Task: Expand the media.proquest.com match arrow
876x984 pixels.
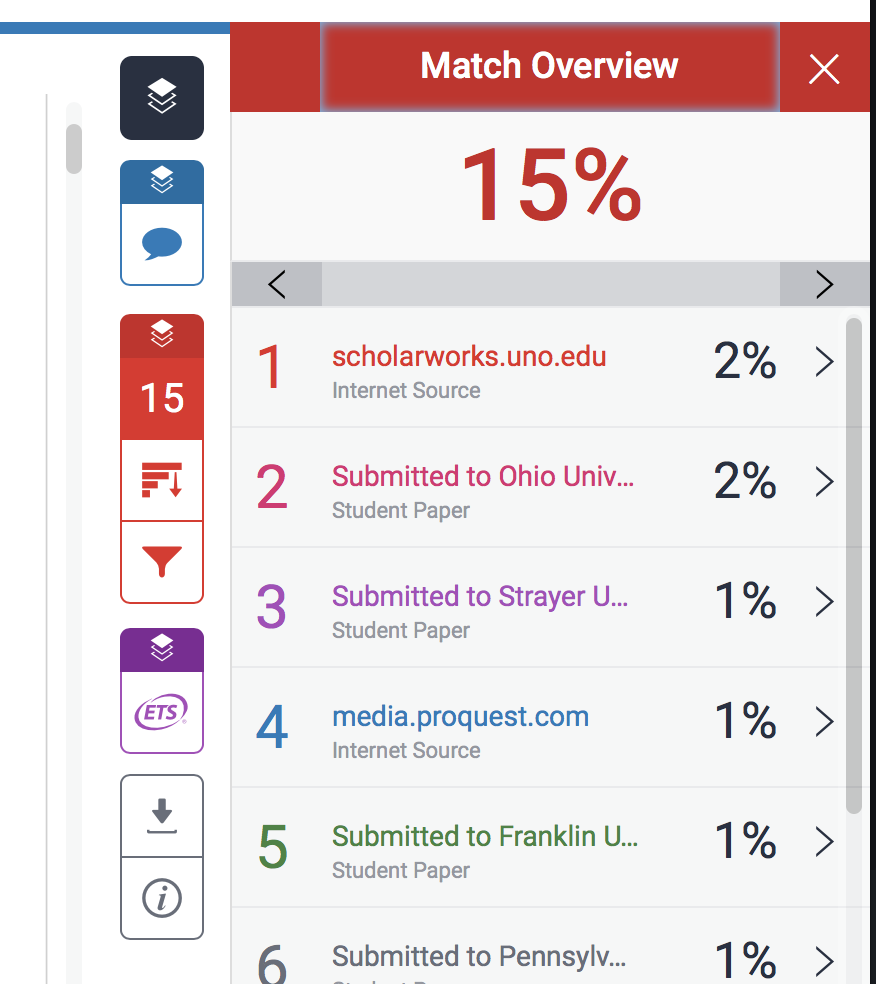Action: (824, 722)
